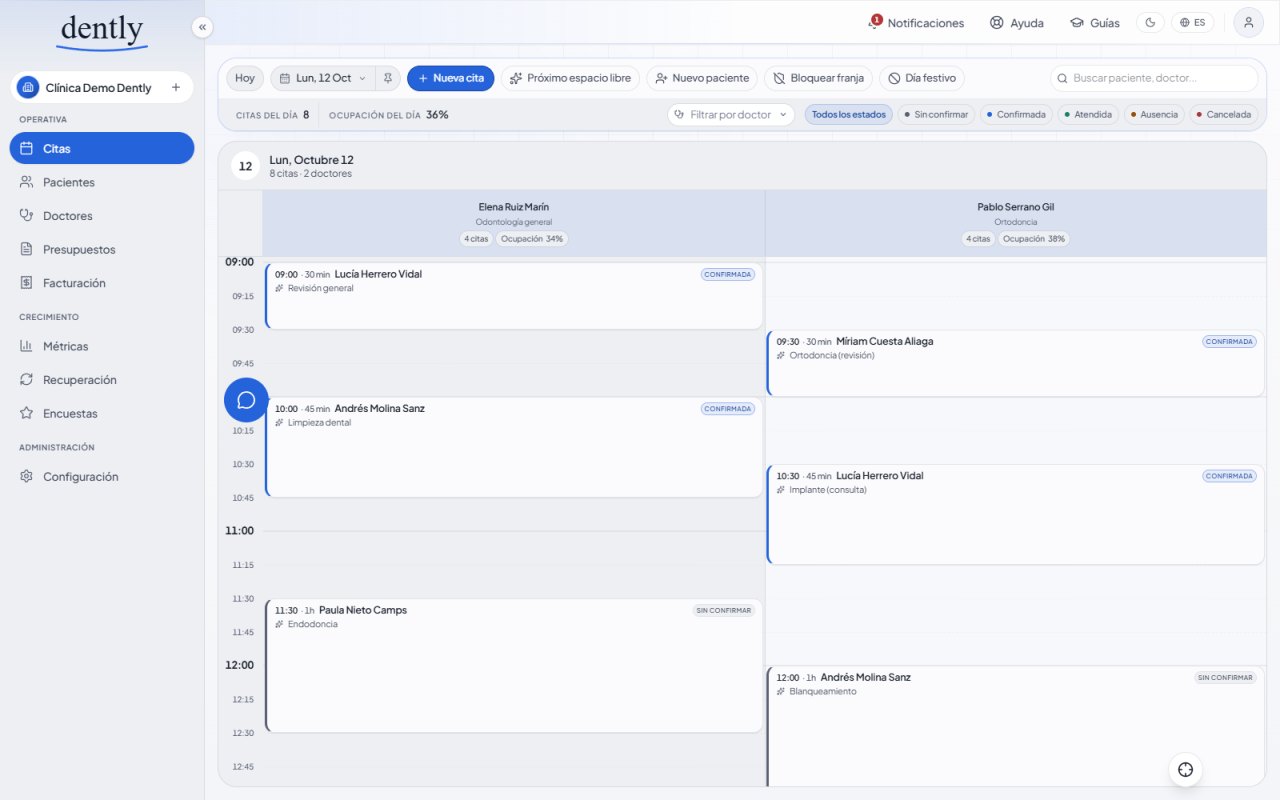The width and height of the screenshot is (1280, 800).
Task: Open the user profile avatar icon
Action: click(x=1248, y=22)
